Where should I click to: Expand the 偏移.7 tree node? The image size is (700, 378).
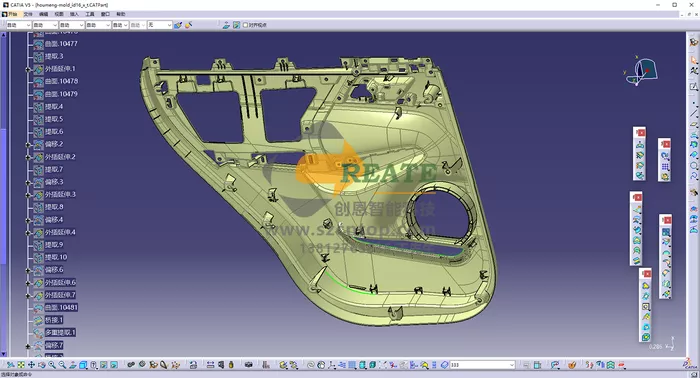click(28, 346)
